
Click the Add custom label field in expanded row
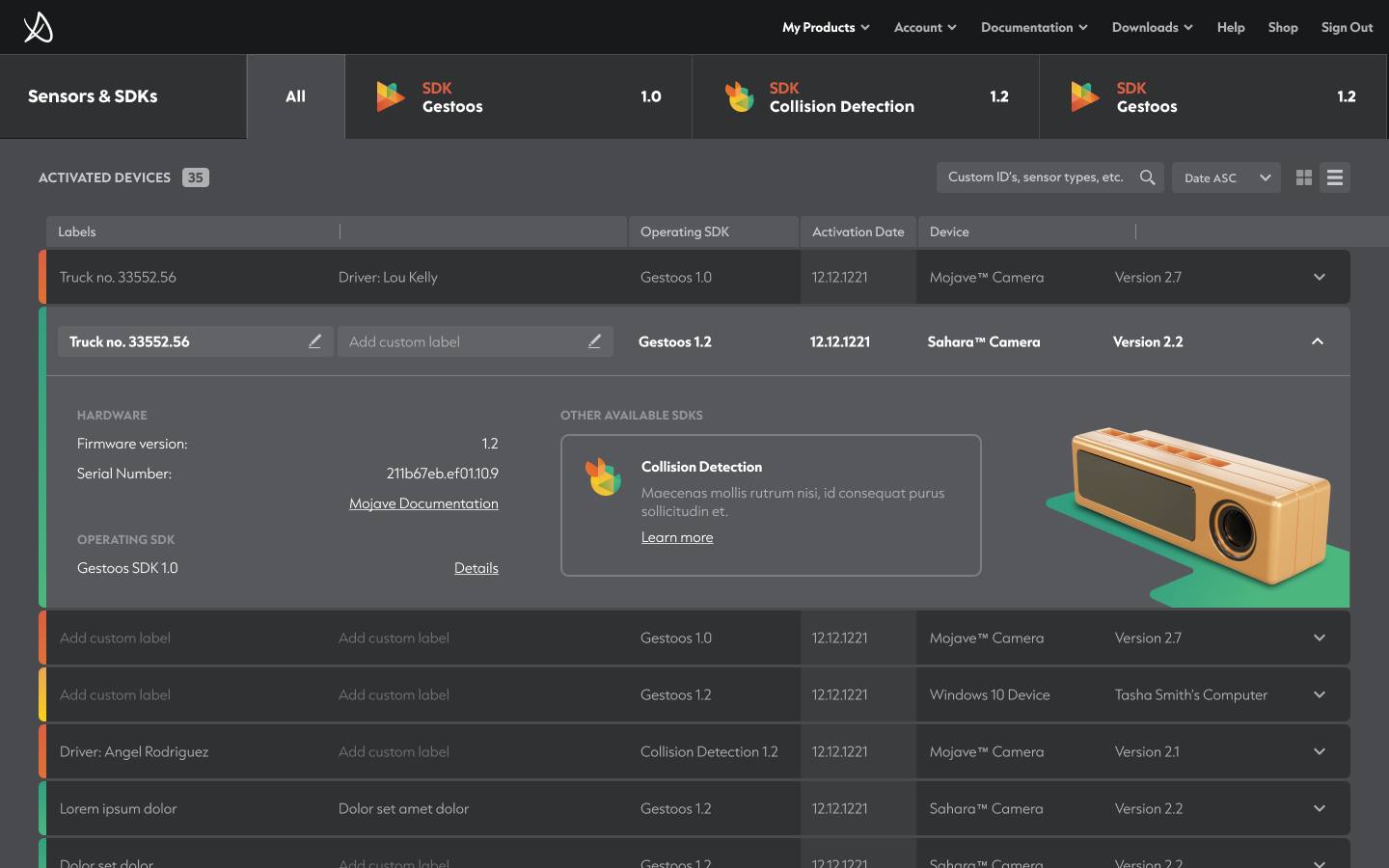point(476,341)
